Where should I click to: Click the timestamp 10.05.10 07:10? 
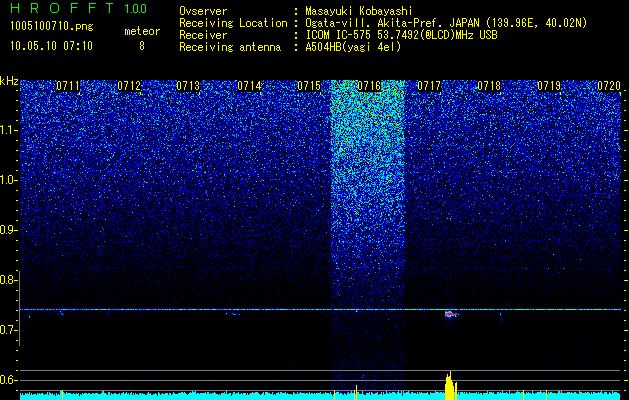51,46
